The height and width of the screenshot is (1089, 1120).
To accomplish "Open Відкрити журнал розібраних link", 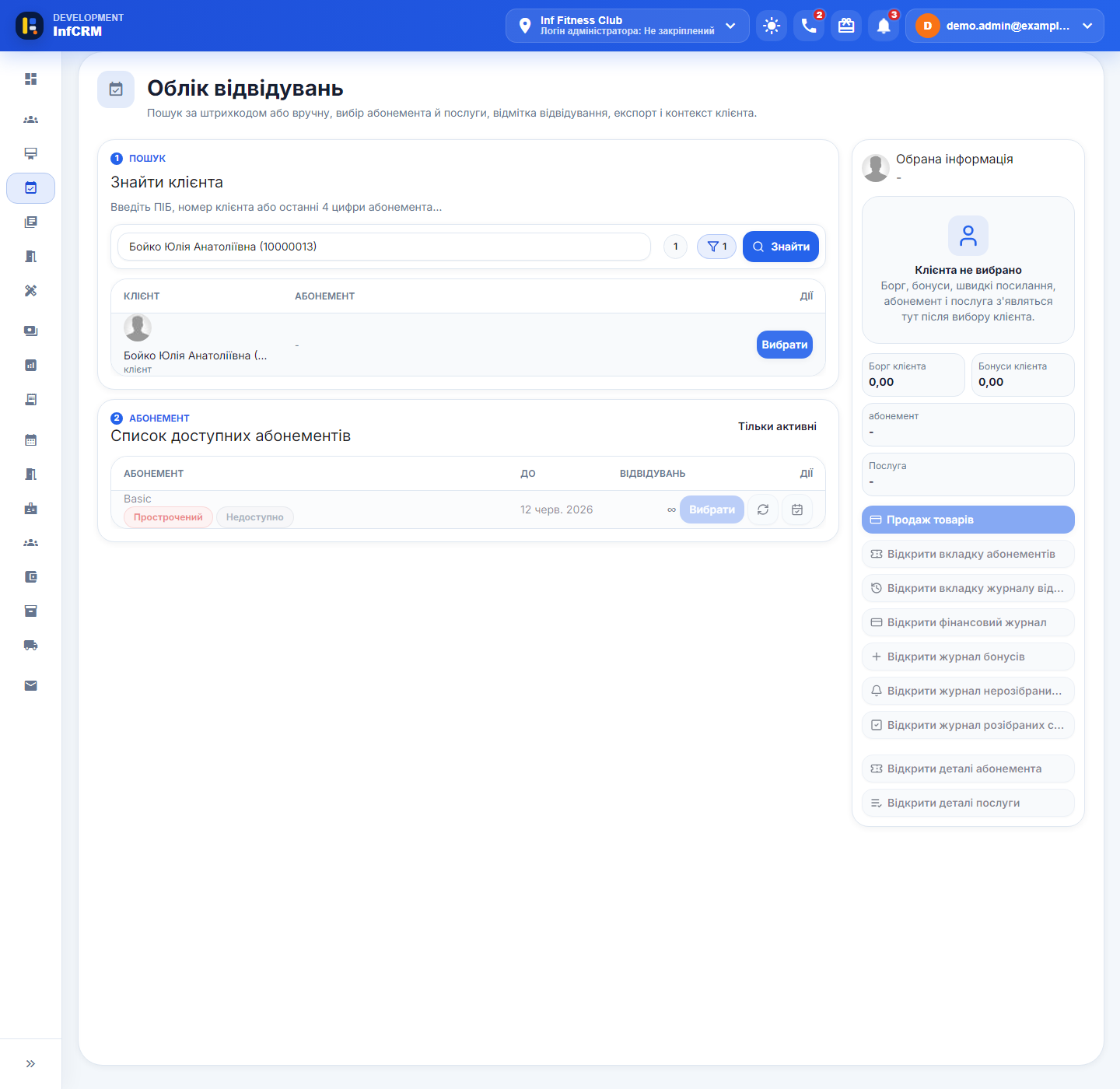I will tap(968, 725).
